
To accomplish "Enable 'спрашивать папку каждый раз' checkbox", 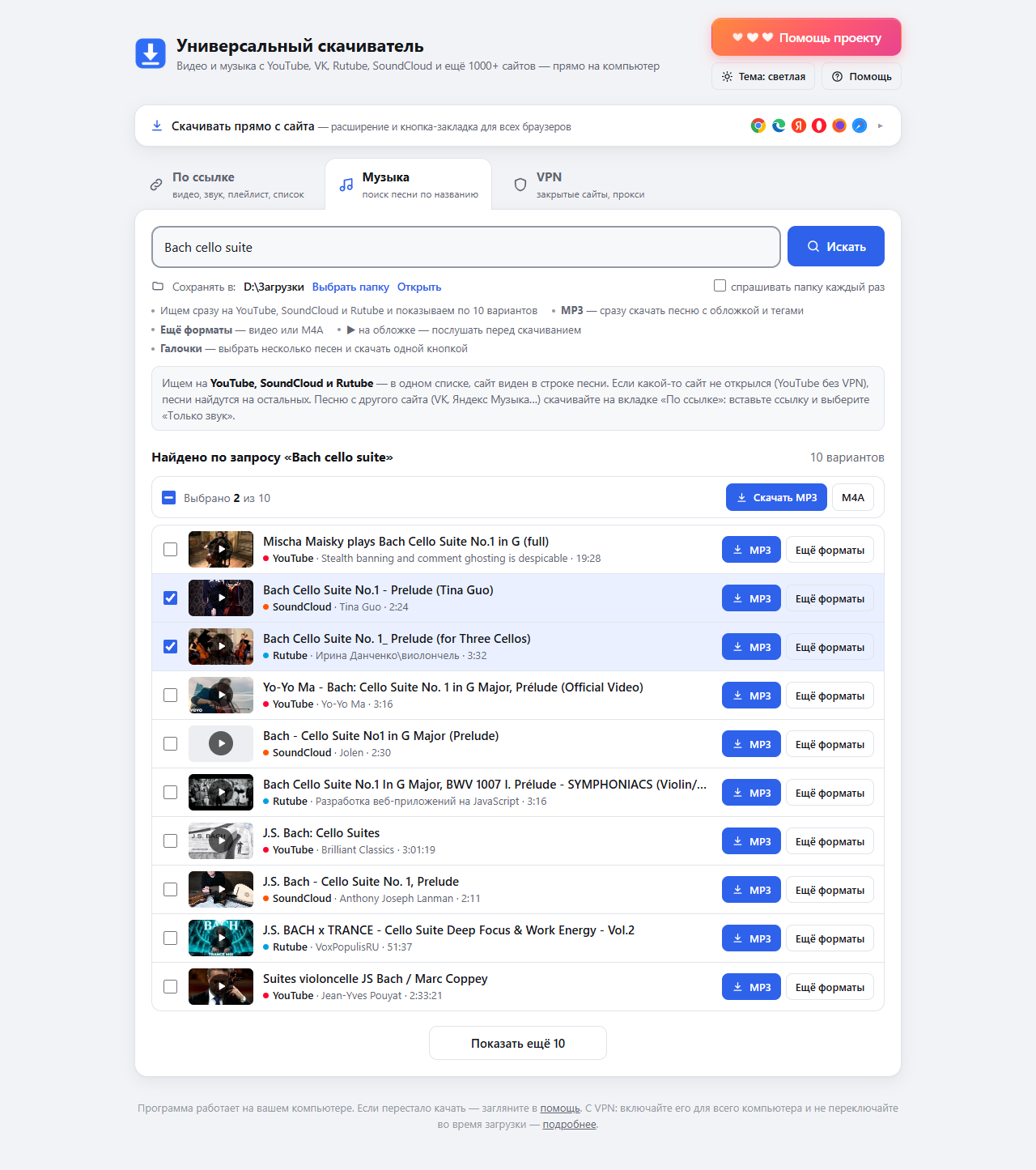I will tap(720, 285).
